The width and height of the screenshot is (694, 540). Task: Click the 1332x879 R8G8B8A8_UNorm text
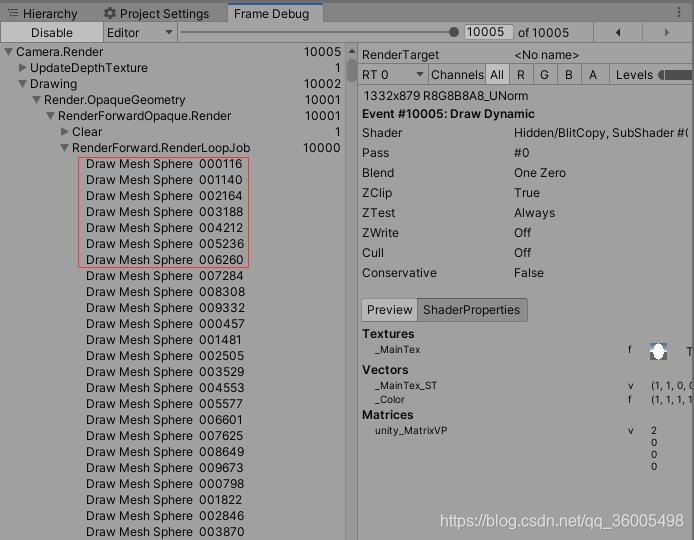point(446,96)
